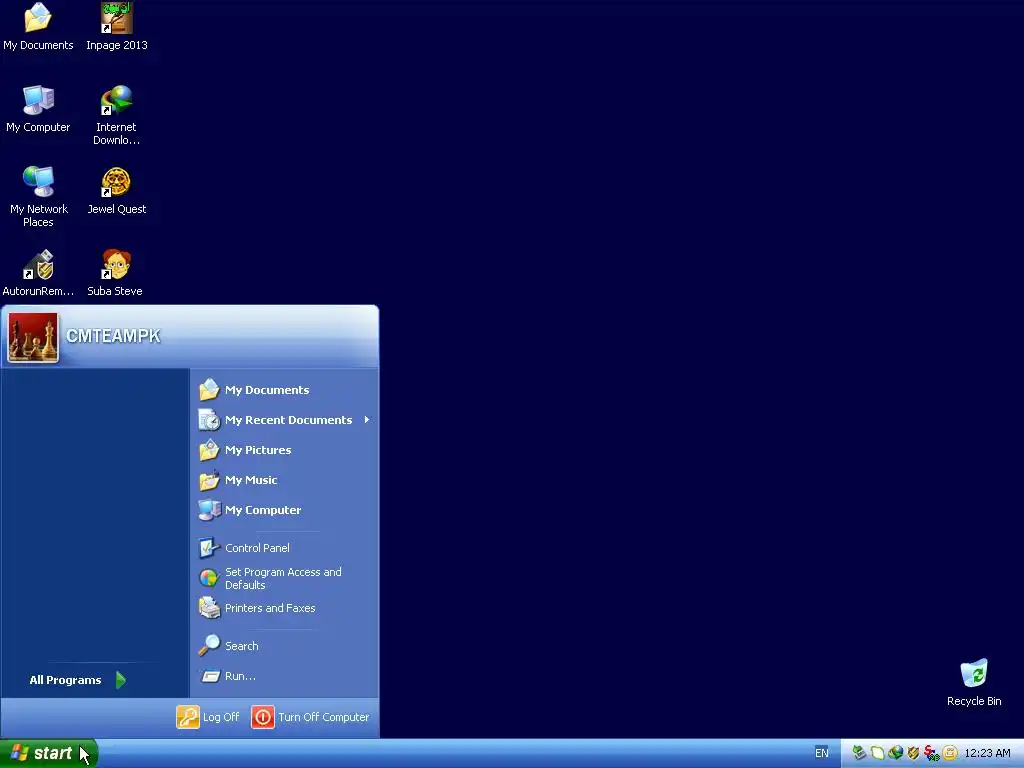This screenshot has width=1024, height=768.
Task: Click the 12:23 AM clock
Action: (987, 753)
